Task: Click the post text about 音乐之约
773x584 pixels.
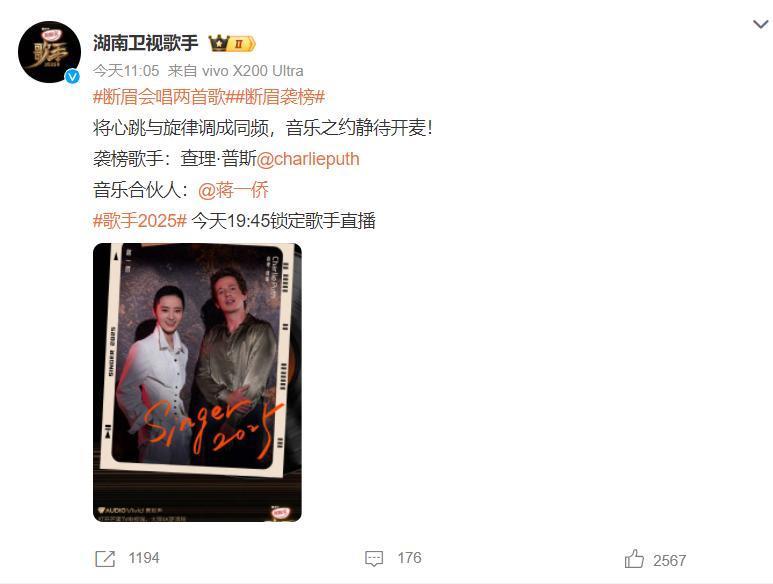Action: [x=262, y=128]
